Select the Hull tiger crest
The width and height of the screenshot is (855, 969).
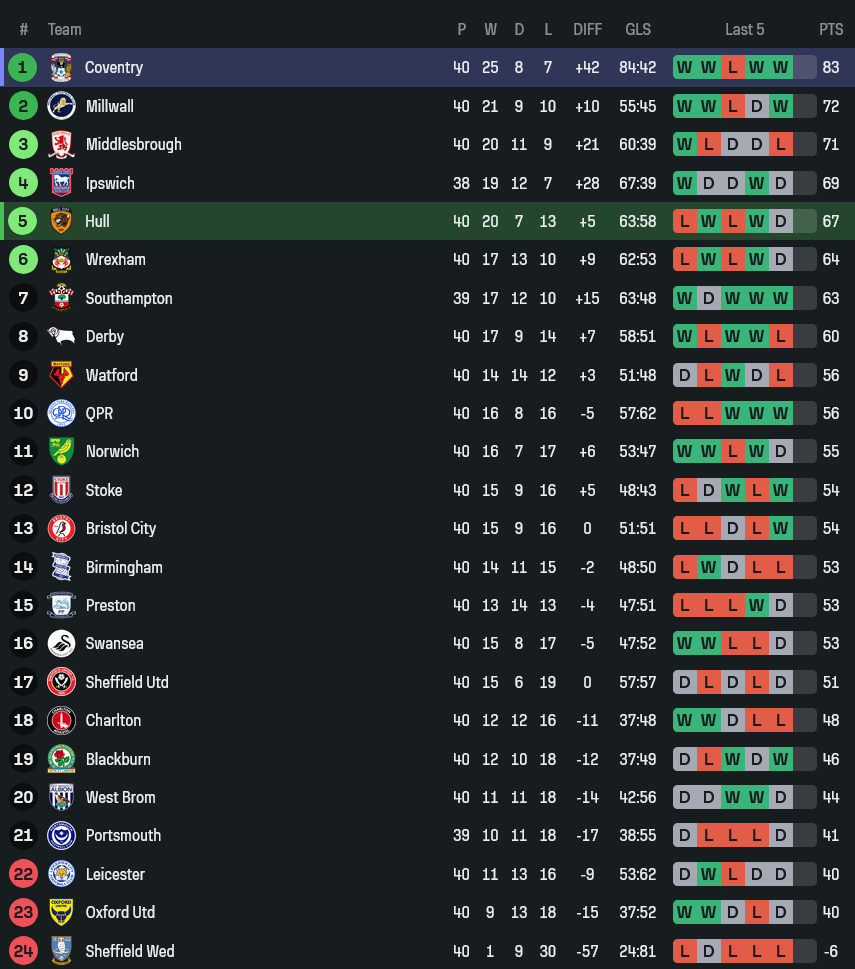pyautogui.click(x=61, y=221)
